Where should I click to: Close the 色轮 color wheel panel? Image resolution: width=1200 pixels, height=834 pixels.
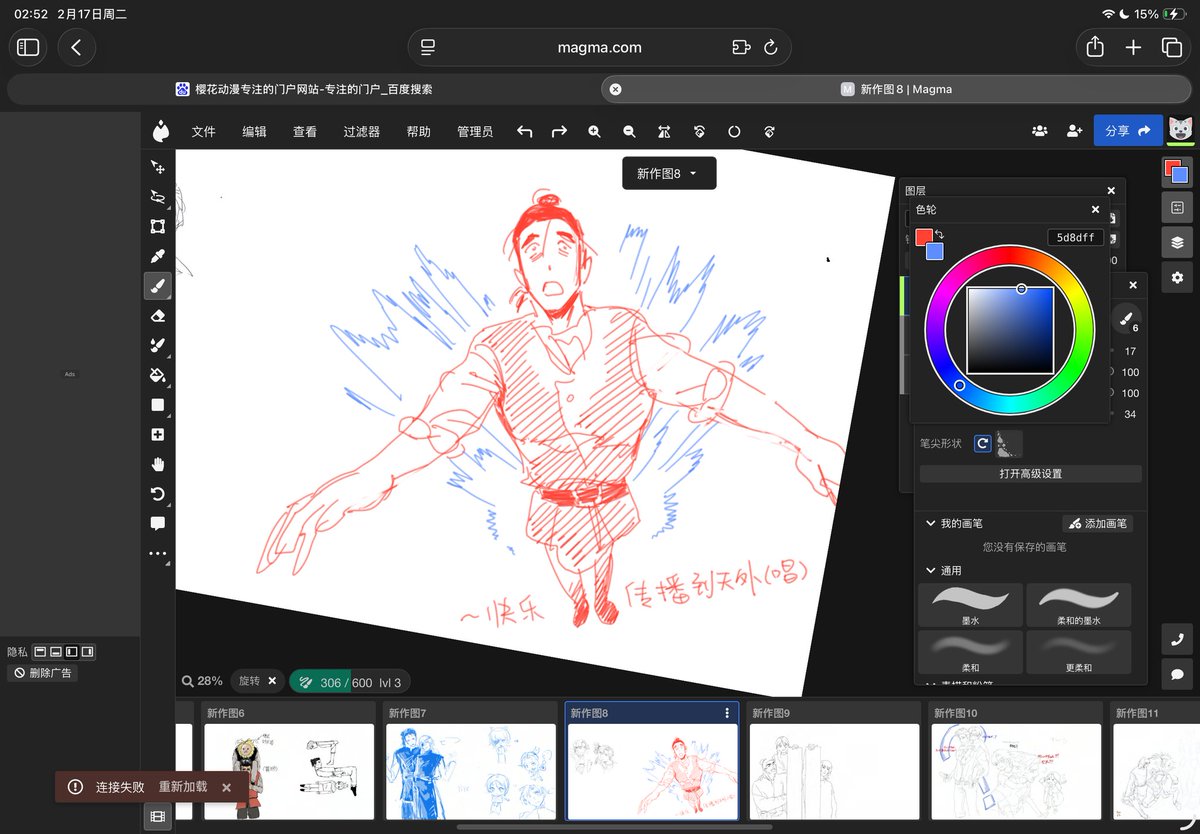click(1095, 210)
